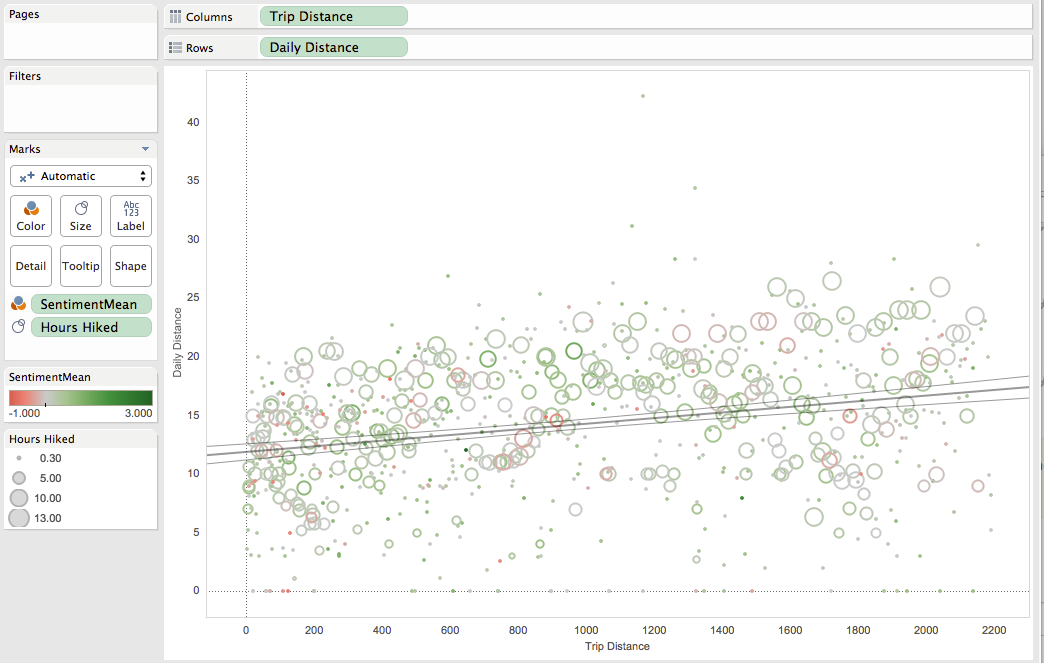Click the Label marks card icon
The width and height of the screenshot is (1044, 663).
pyautogui.click(x=131, y=208)
